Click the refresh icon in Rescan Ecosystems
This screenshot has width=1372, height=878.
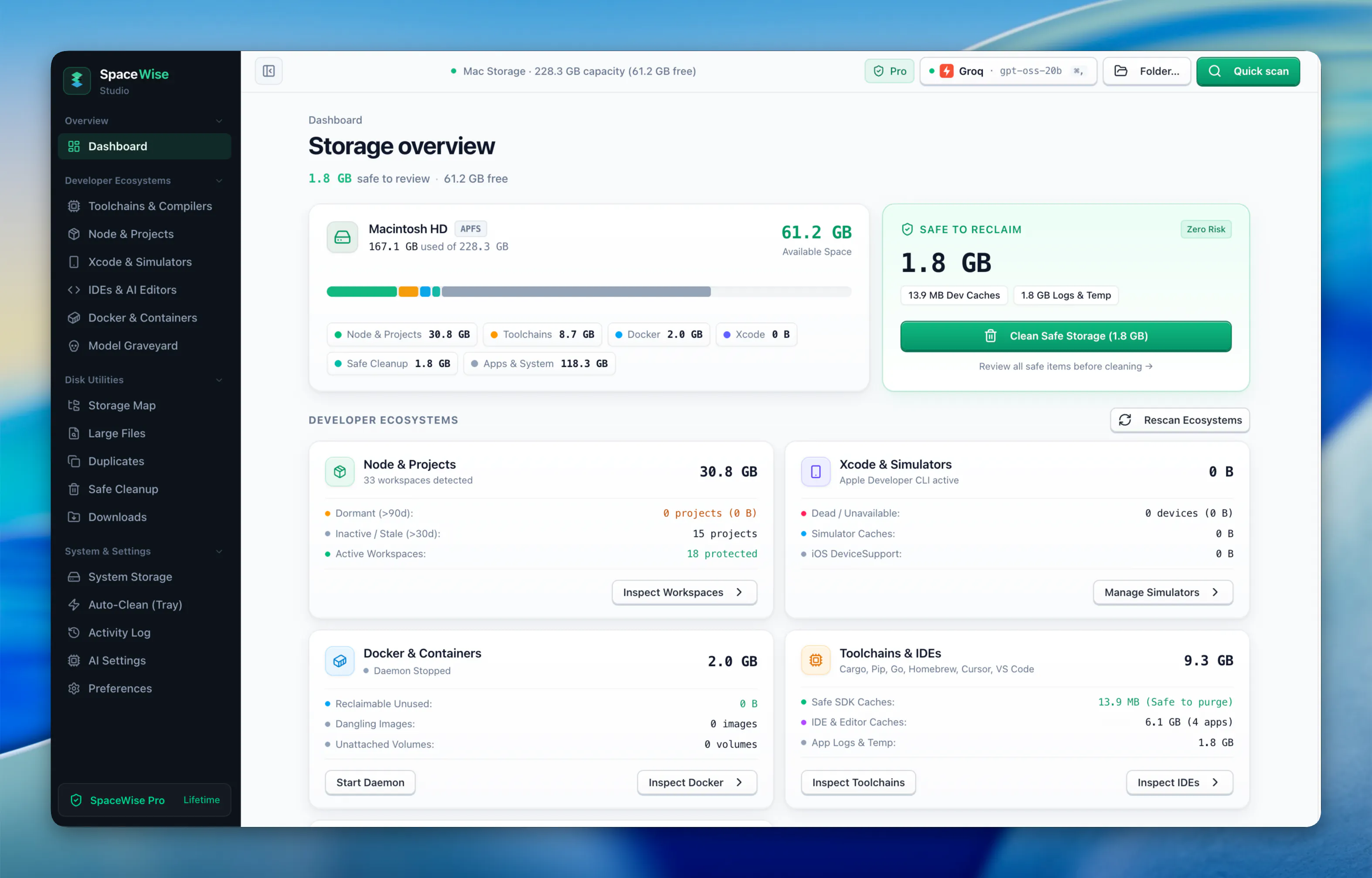pyautogui.click(x=1124, y=420)
